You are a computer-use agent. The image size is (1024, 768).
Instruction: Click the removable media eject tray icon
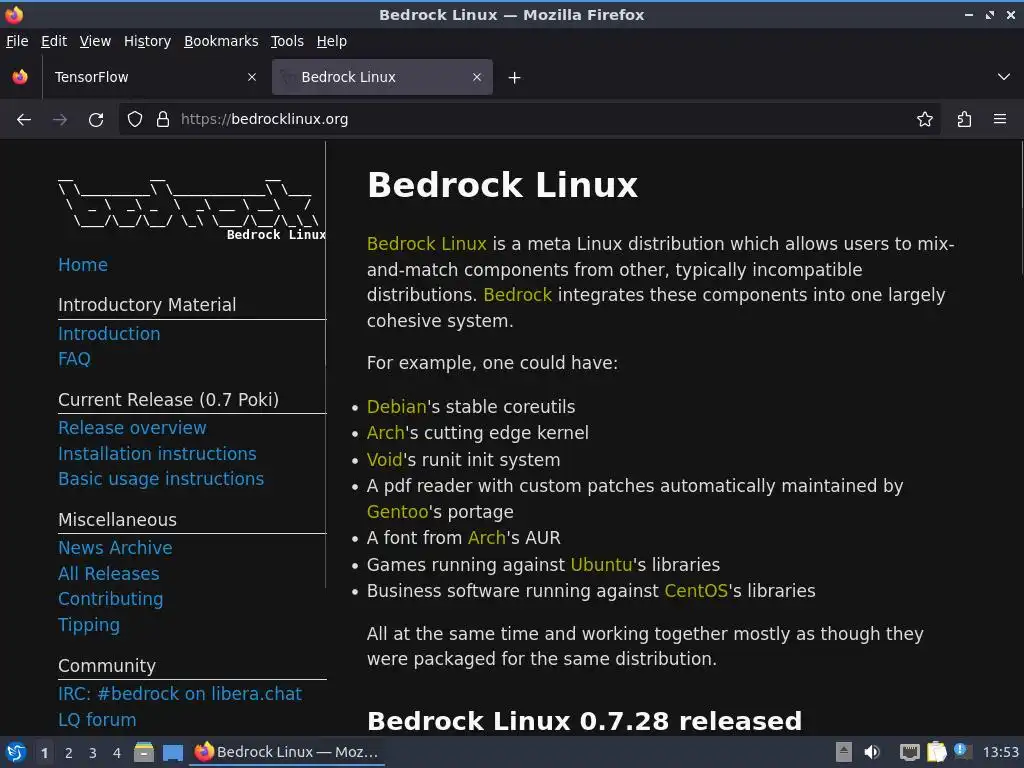pos(844,752)
